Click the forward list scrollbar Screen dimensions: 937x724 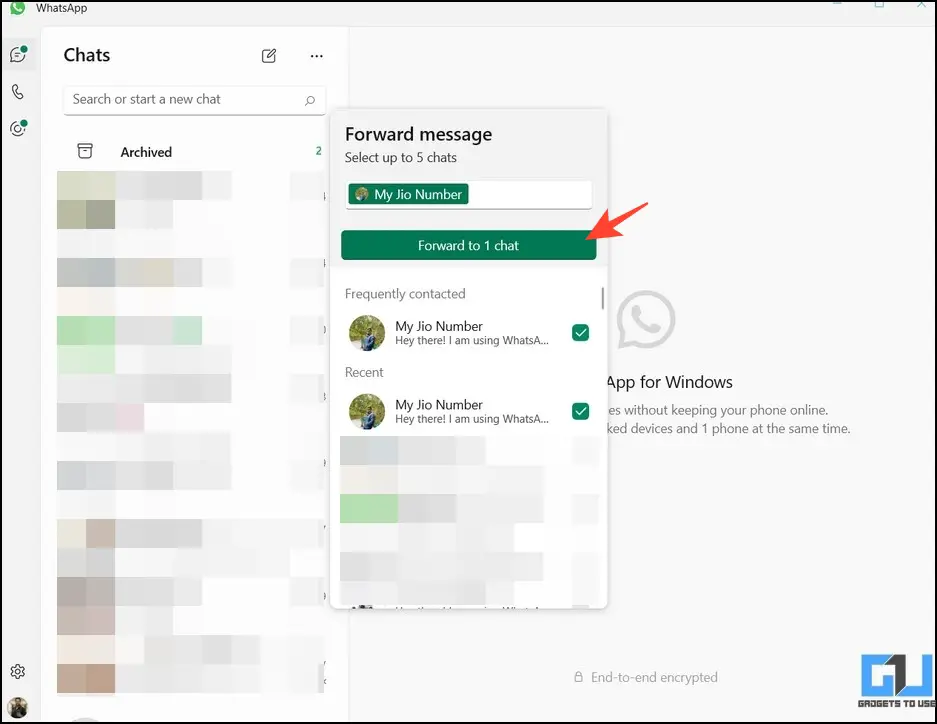pyautogui.click(x=602, y=298)
